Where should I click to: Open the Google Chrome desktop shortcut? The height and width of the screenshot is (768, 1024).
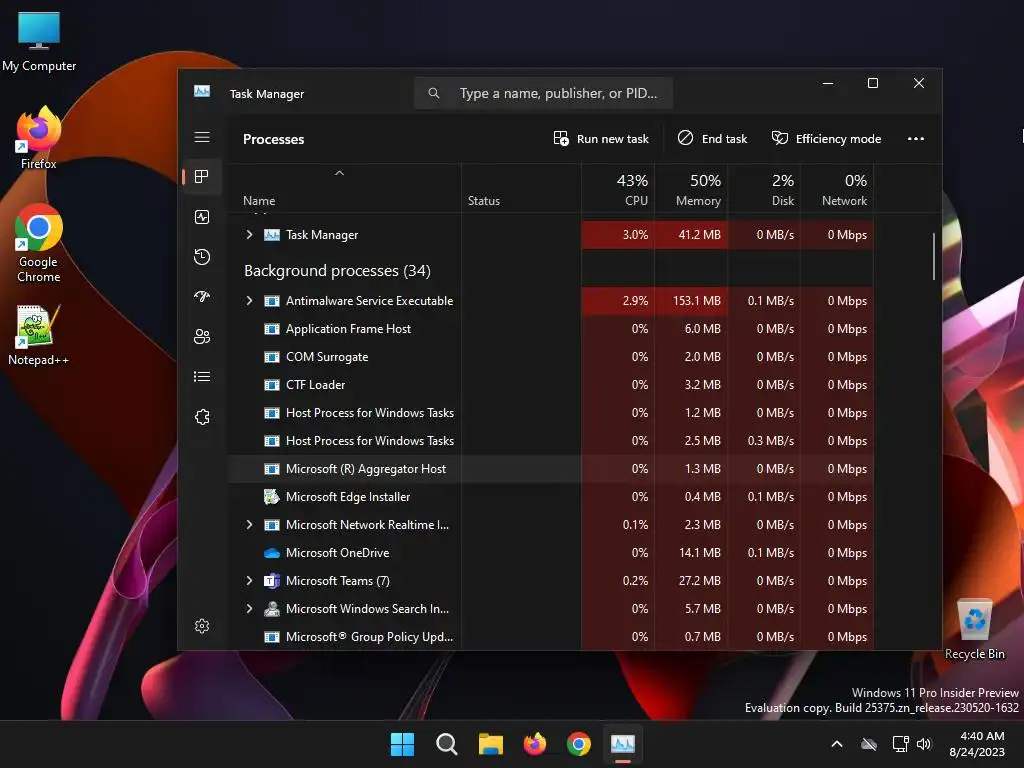(x=39, y=243)
